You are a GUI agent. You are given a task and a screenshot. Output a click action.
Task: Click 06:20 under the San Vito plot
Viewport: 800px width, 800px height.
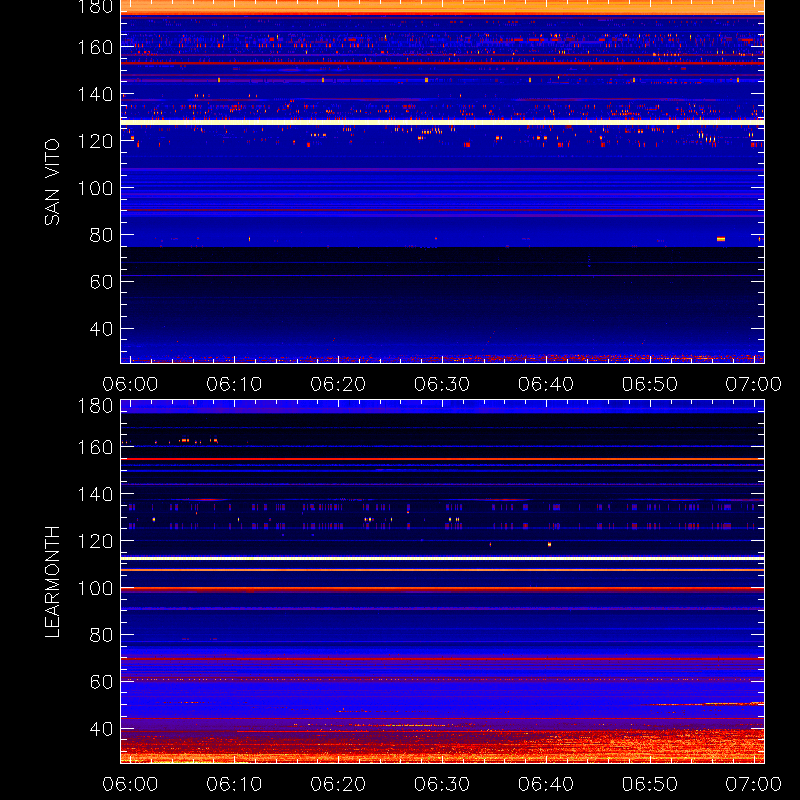(338, 384)
